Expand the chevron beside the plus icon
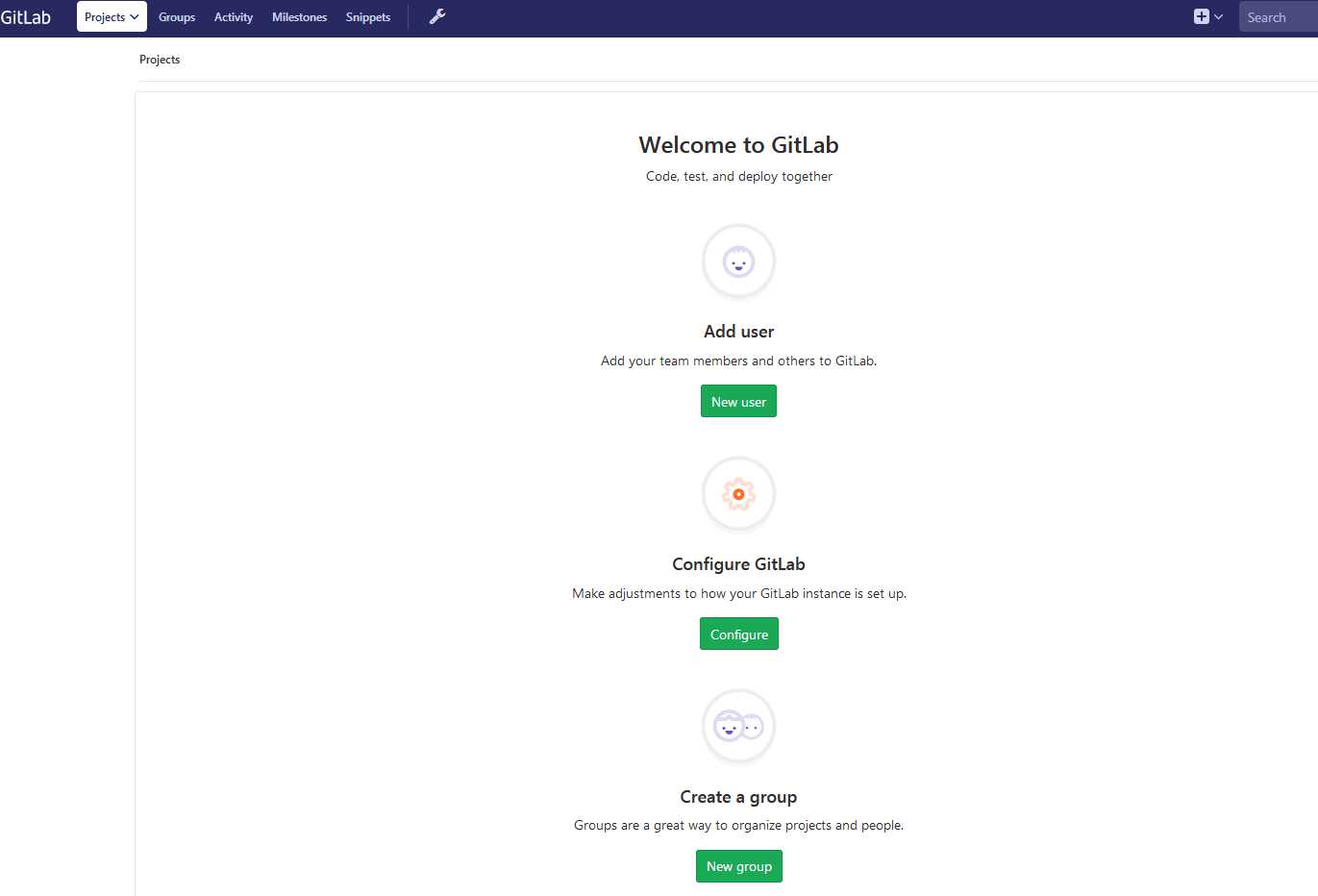This screenshot has width=1318, height=896. click(1218, 17)
